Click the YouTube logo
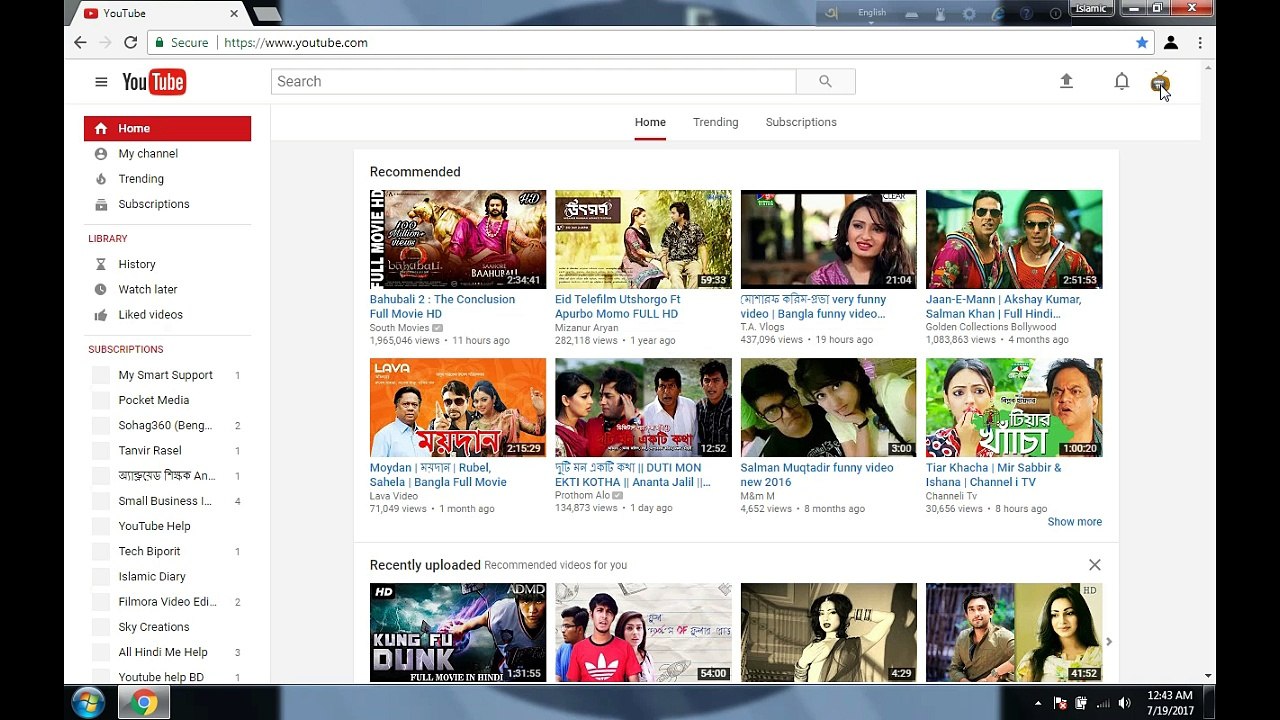Screen dimensions: 1280x720 [154, 82]
